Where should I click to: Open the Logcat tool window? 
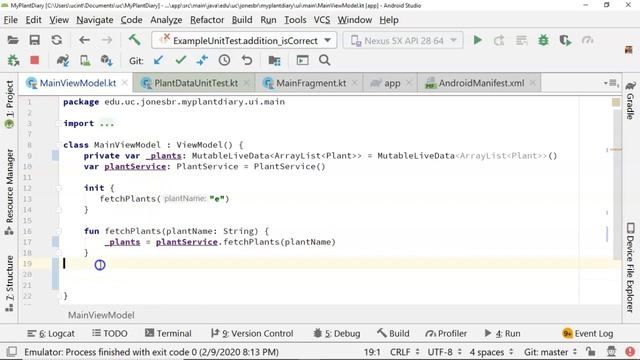[x=51, y=333]
